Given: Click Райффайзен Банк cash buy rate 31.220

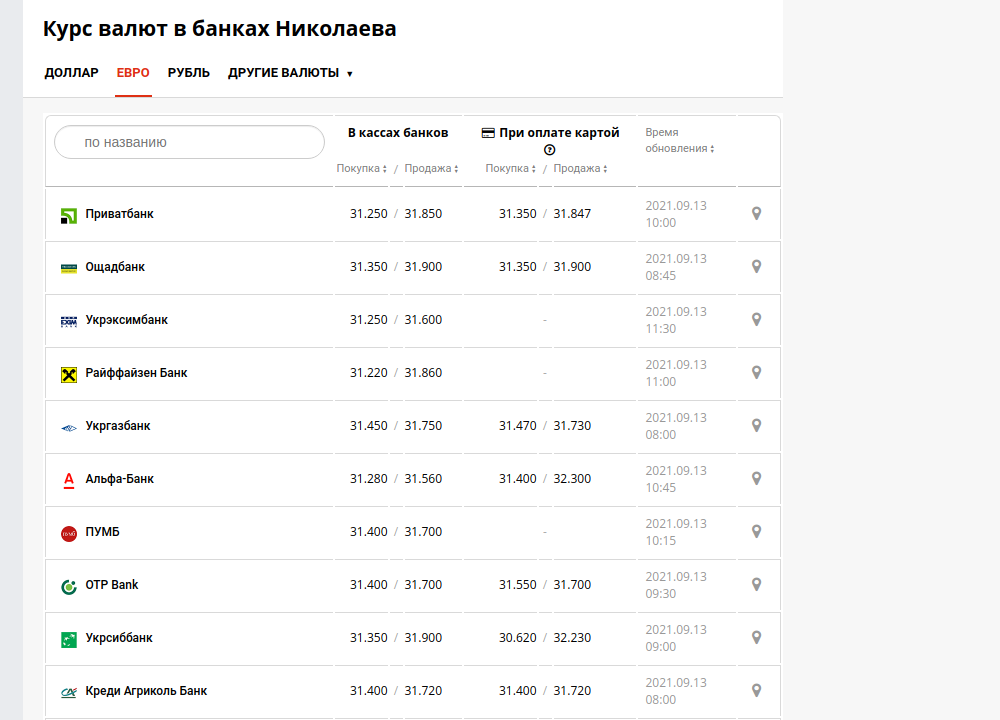Looking at the screenshot, I should tap(369, 372).
